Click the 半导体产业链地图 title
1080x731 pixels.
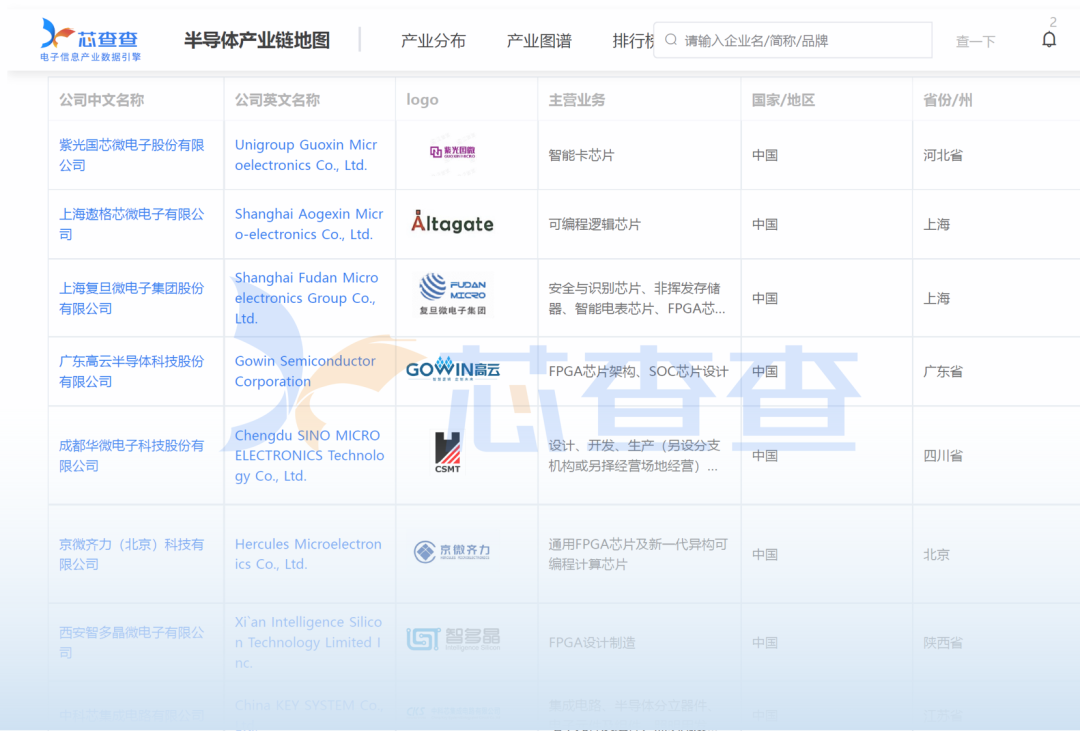257,40
